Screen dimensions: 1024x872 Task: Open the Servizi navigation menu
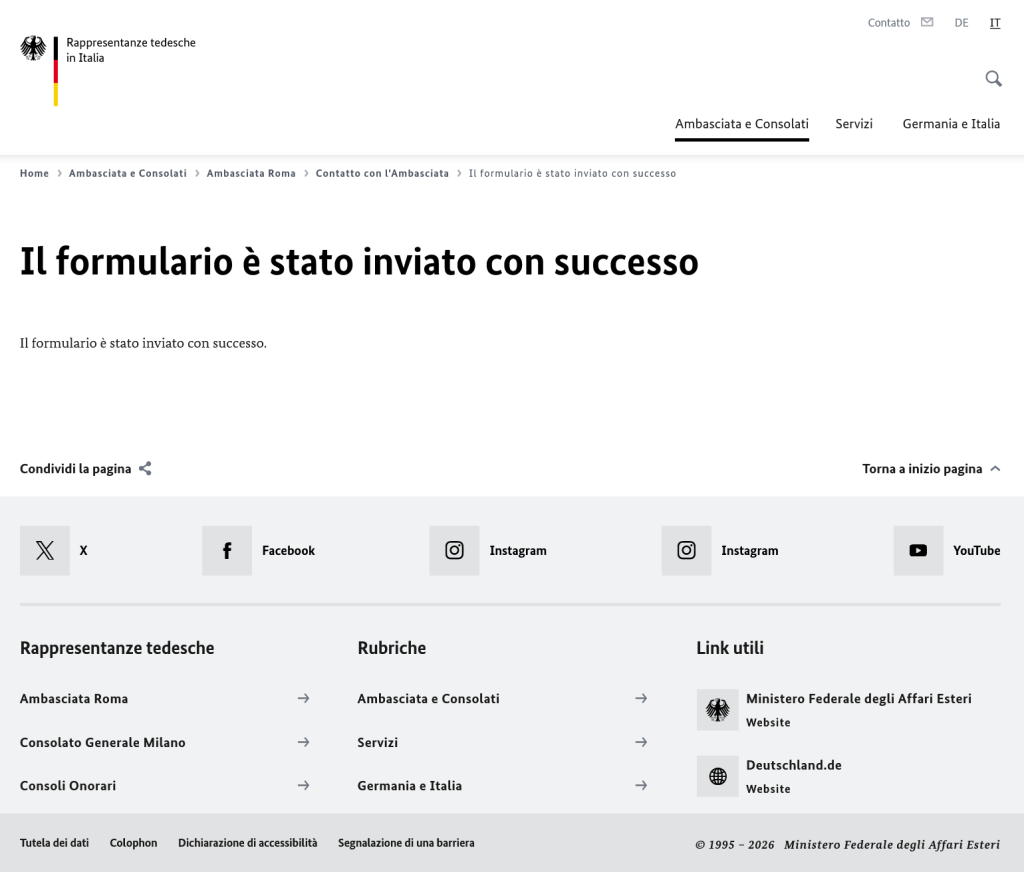click(854, 124)
